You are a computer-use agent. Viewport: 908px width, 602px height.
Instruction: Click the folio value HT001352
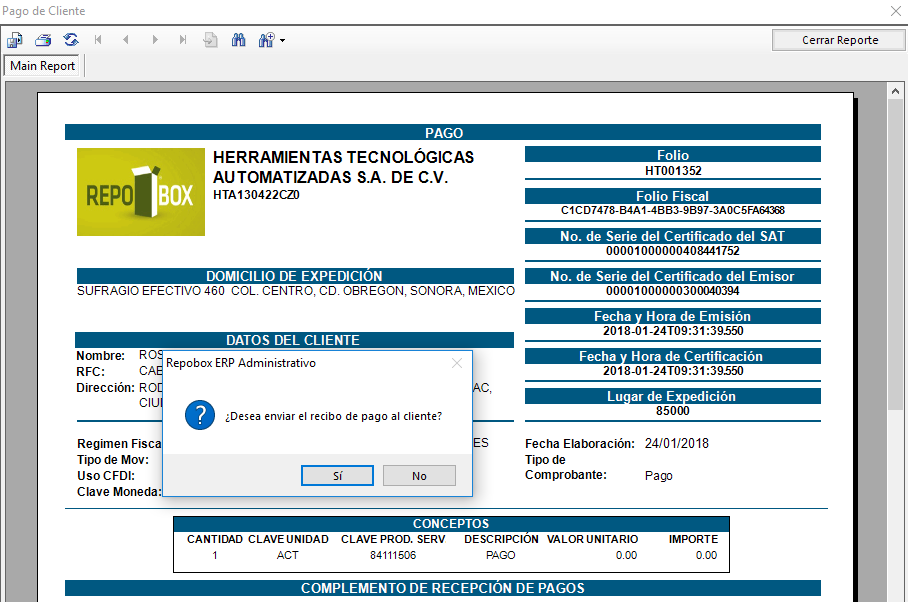673,171
